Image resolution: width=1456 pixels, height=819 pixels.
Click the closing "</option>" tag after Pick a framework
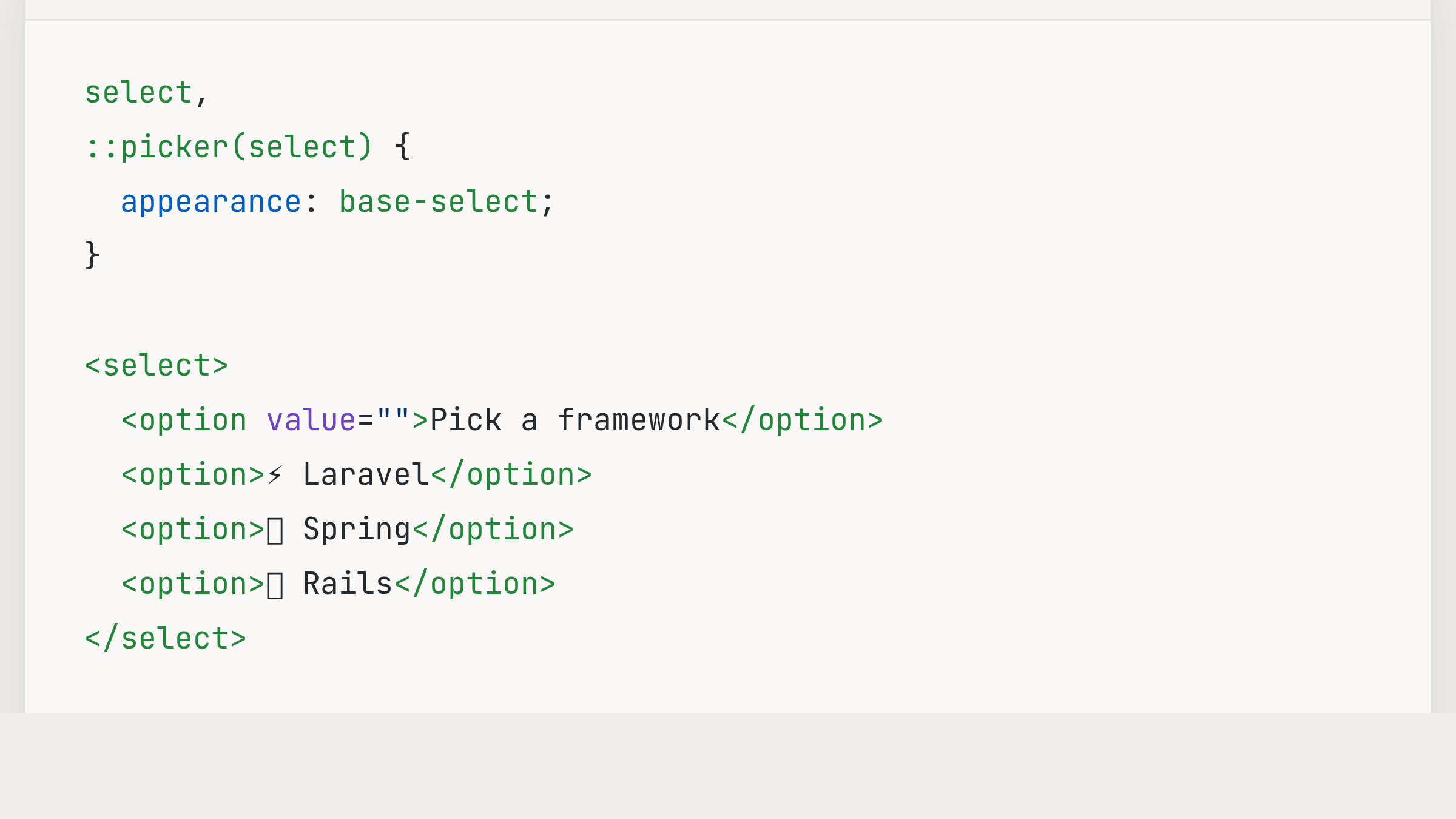click(802, 420)
